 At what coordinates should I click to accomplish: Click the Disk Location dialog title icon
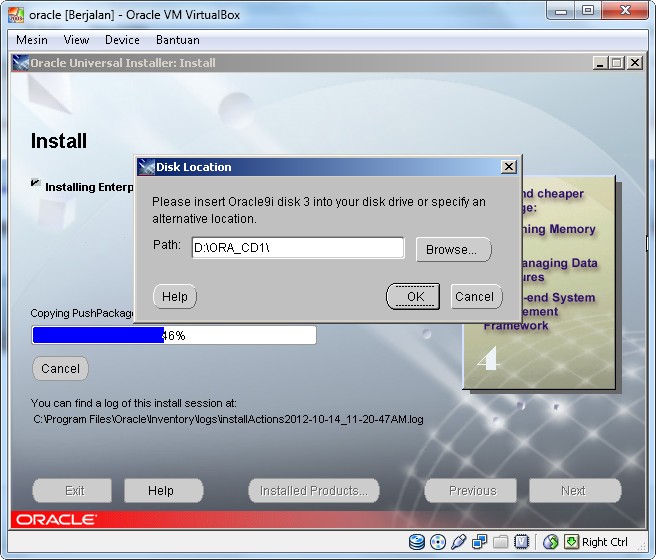tap(146, 167)
